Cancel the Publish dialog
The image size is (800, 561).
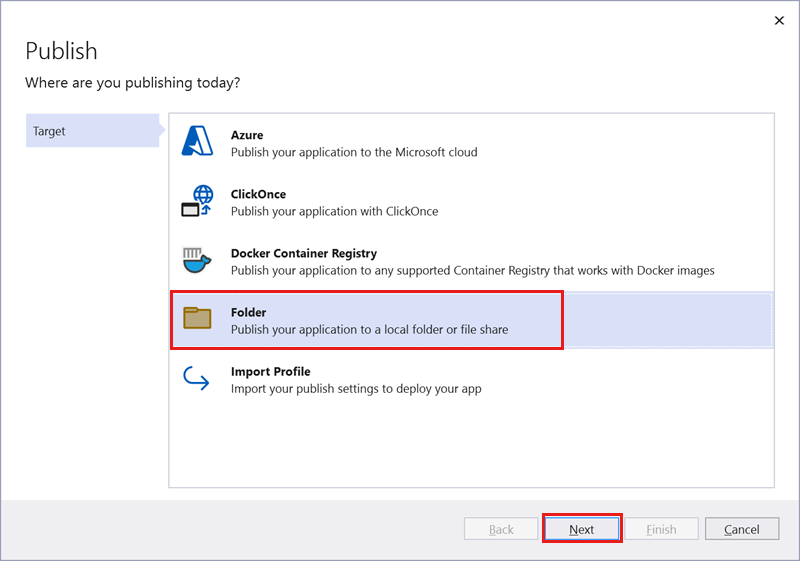coord(742,529)
